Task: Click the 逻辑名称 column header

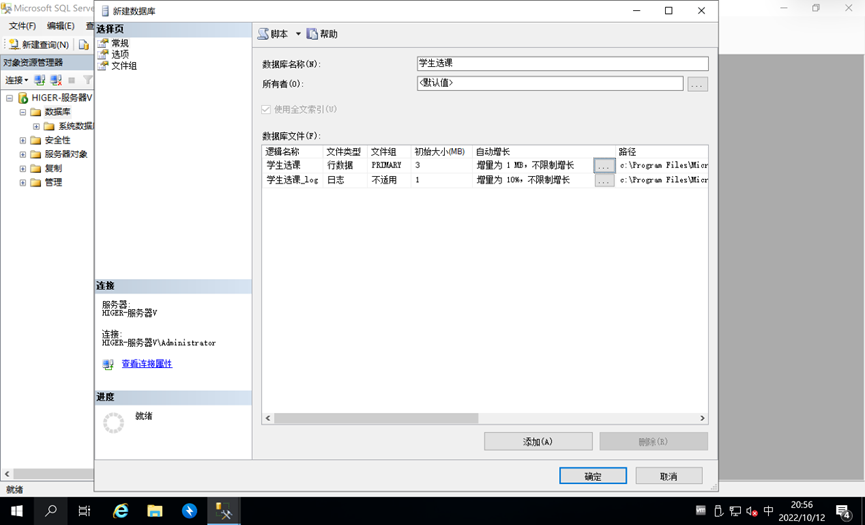Action: pos(292,151)
